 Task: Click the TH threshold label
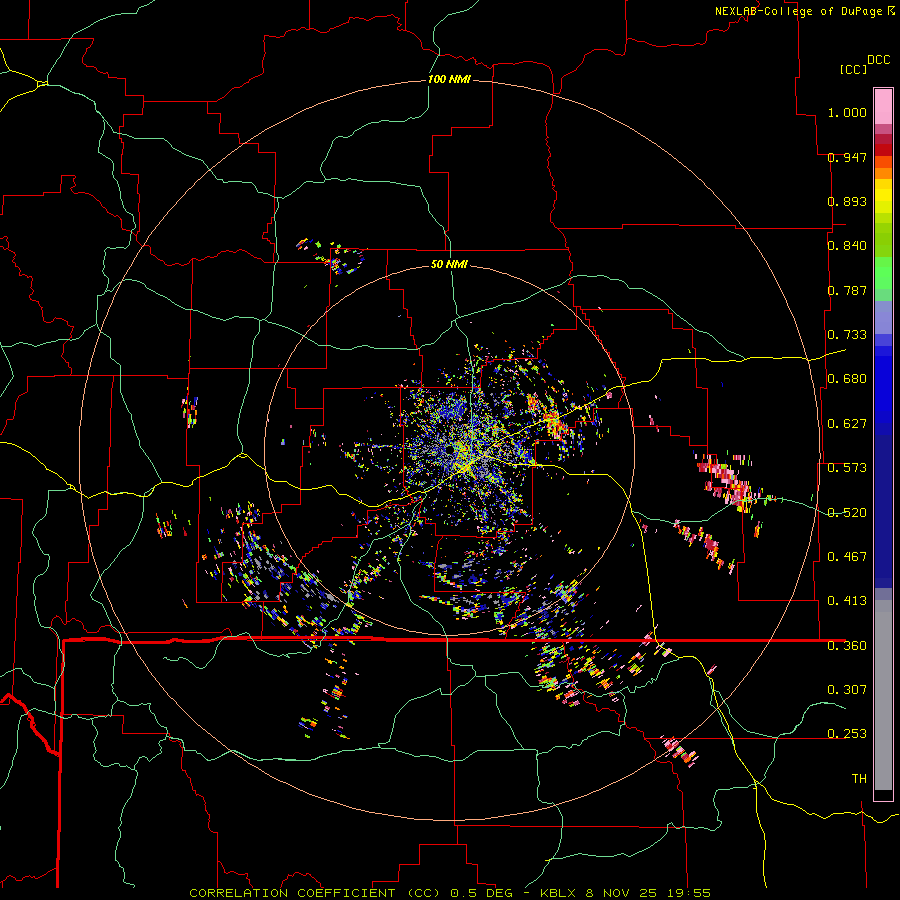tap(859, 779)
